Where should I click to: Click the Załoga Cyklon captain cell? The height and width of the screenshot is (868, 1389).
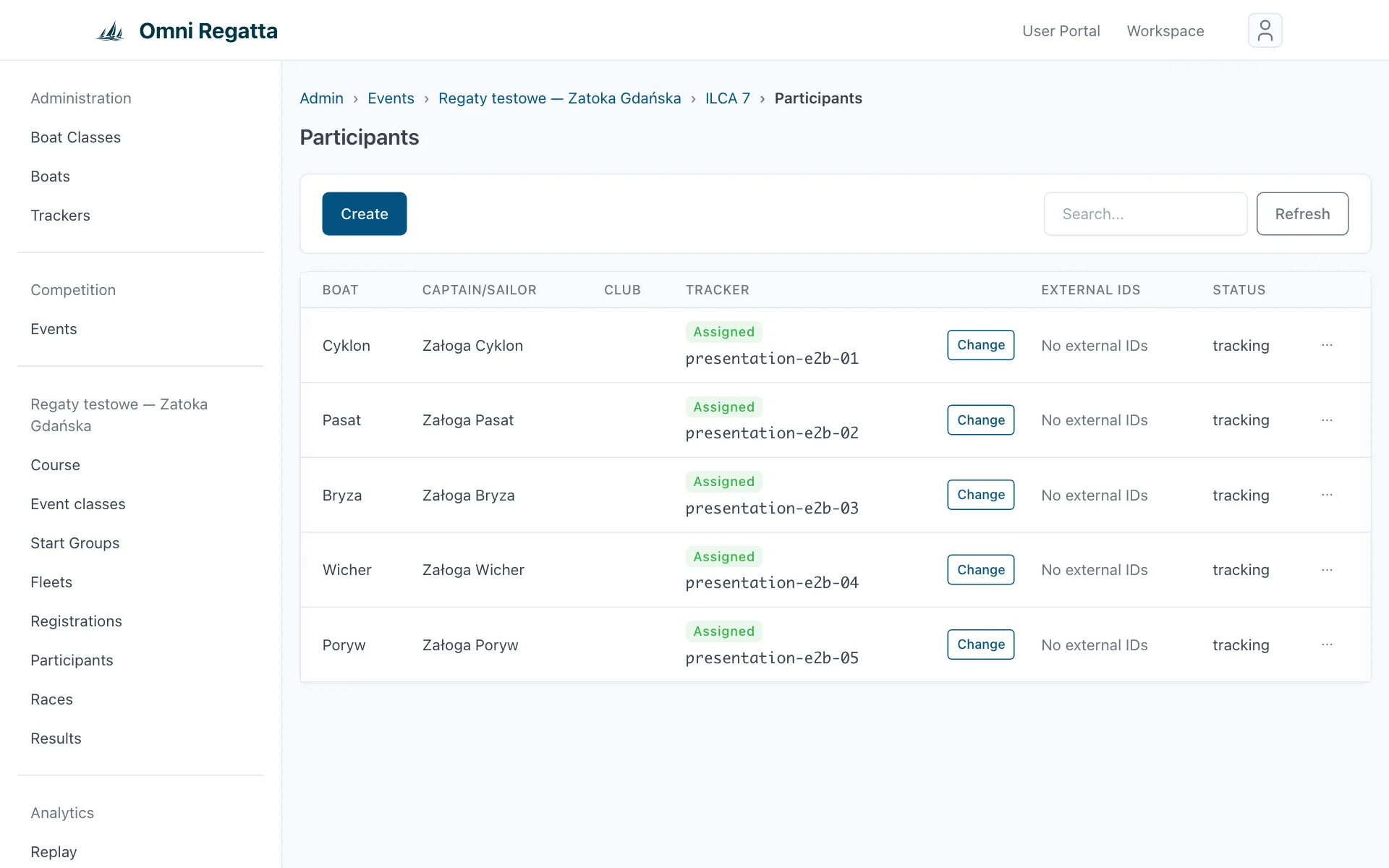473,346
